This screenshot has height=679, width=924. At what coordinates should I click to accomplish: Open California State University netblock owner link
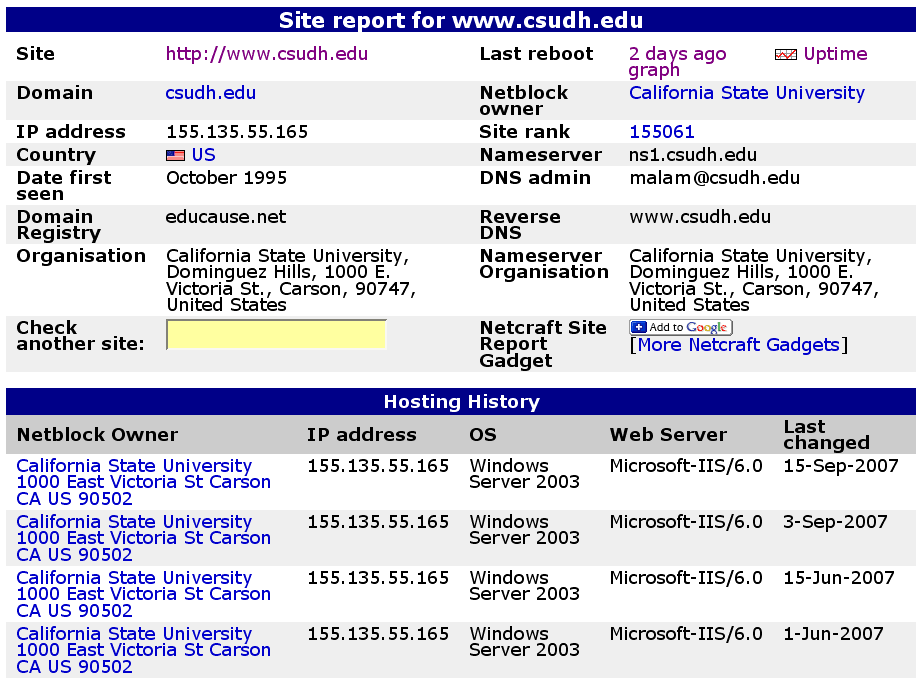pyautogui.click(x=747, y=93)
